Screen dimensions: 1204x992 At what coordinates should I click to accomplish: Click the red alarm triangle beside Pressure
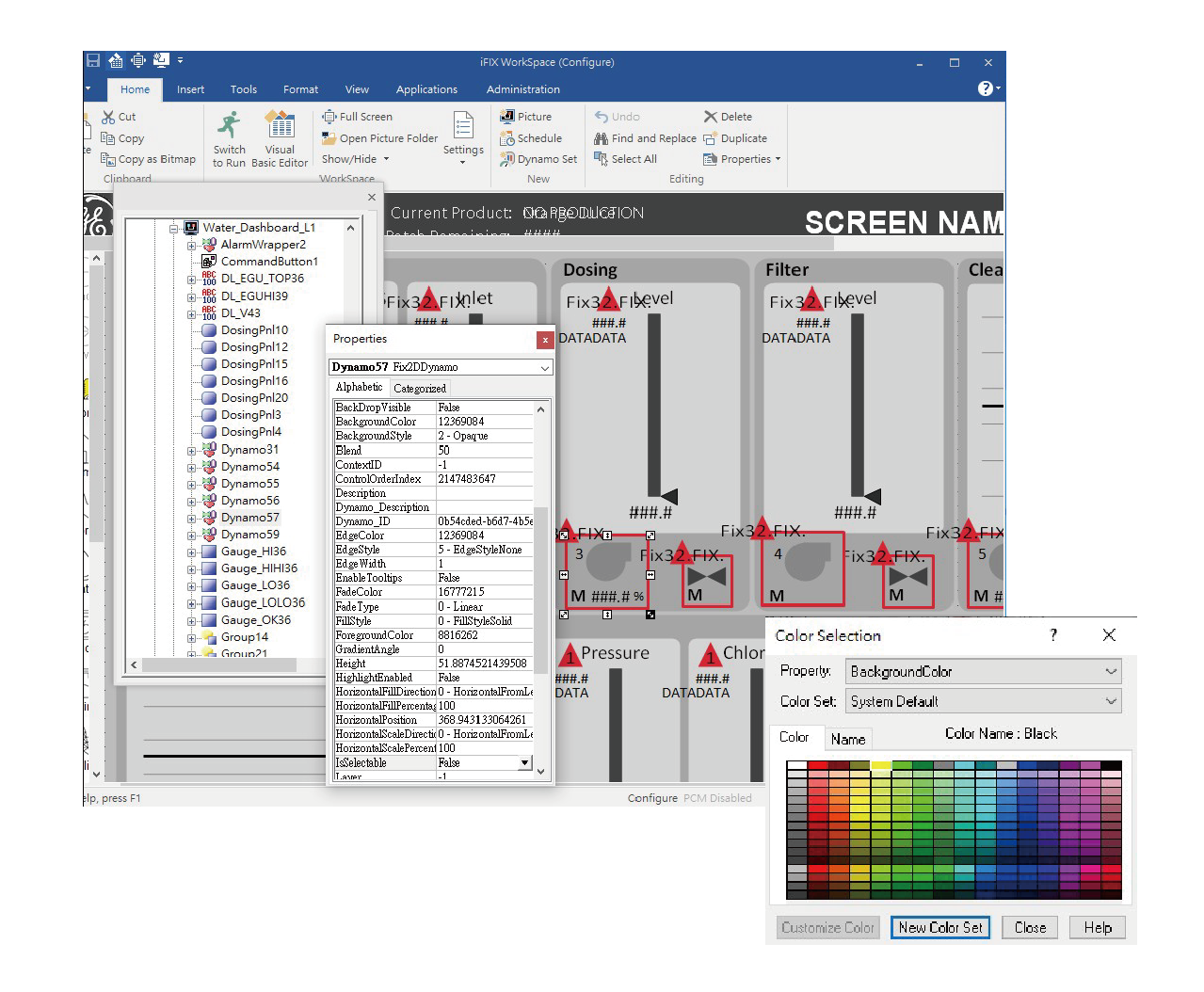pyautogui.click(x=570, y=654)
